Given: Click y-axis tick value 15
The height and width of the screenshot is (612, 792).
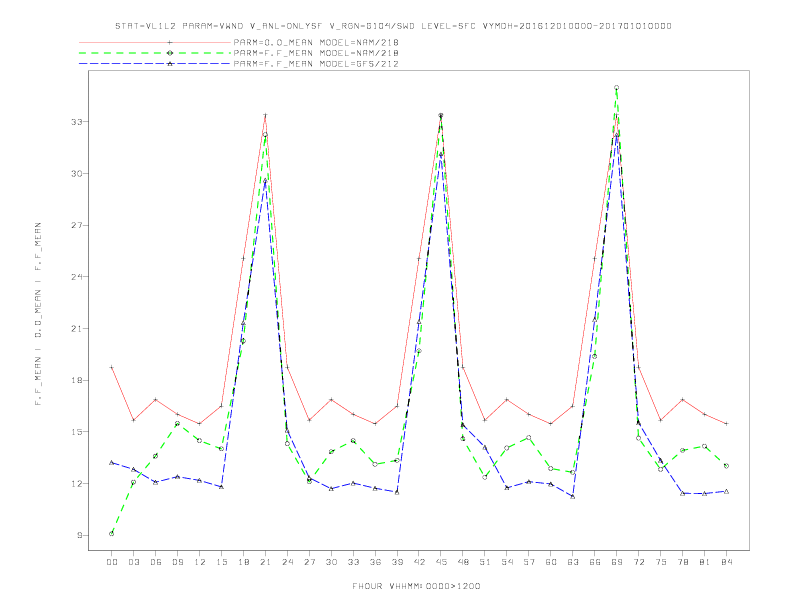Looking at the screenshot, I should (76, 432).
